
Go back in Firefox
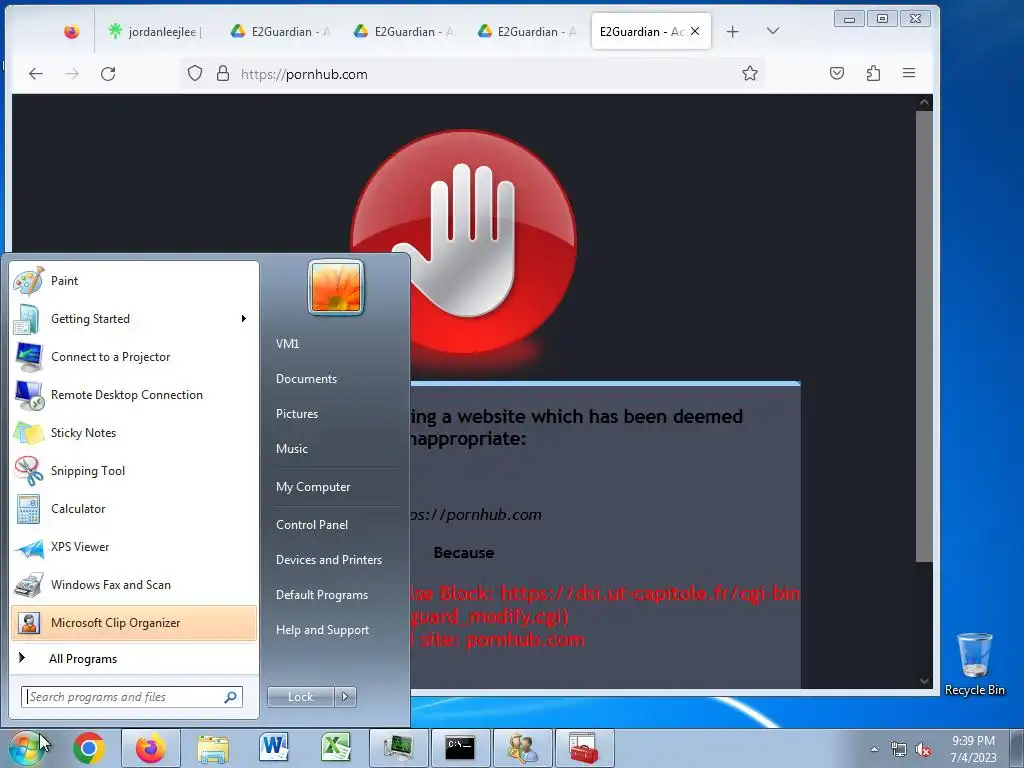pyautogui.click(x=36, y=74)
